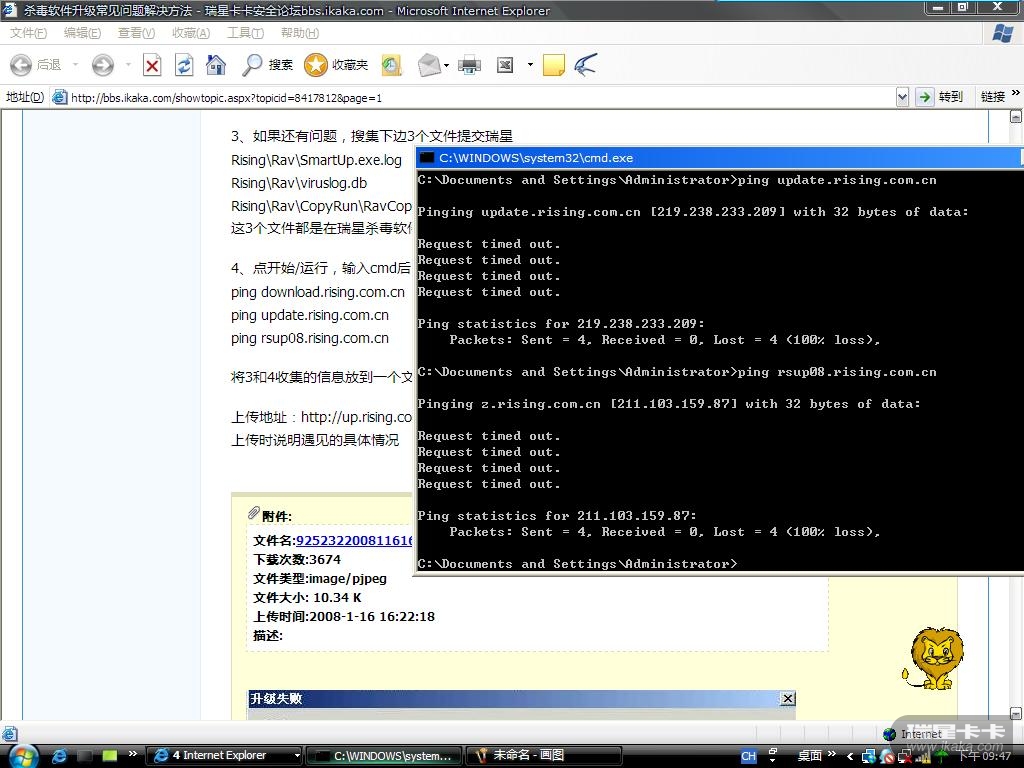The height and width of the screenshot is (768, 1024).
Task: Click the taskbar clock 下午 09:47
Action: pos(984,756)
